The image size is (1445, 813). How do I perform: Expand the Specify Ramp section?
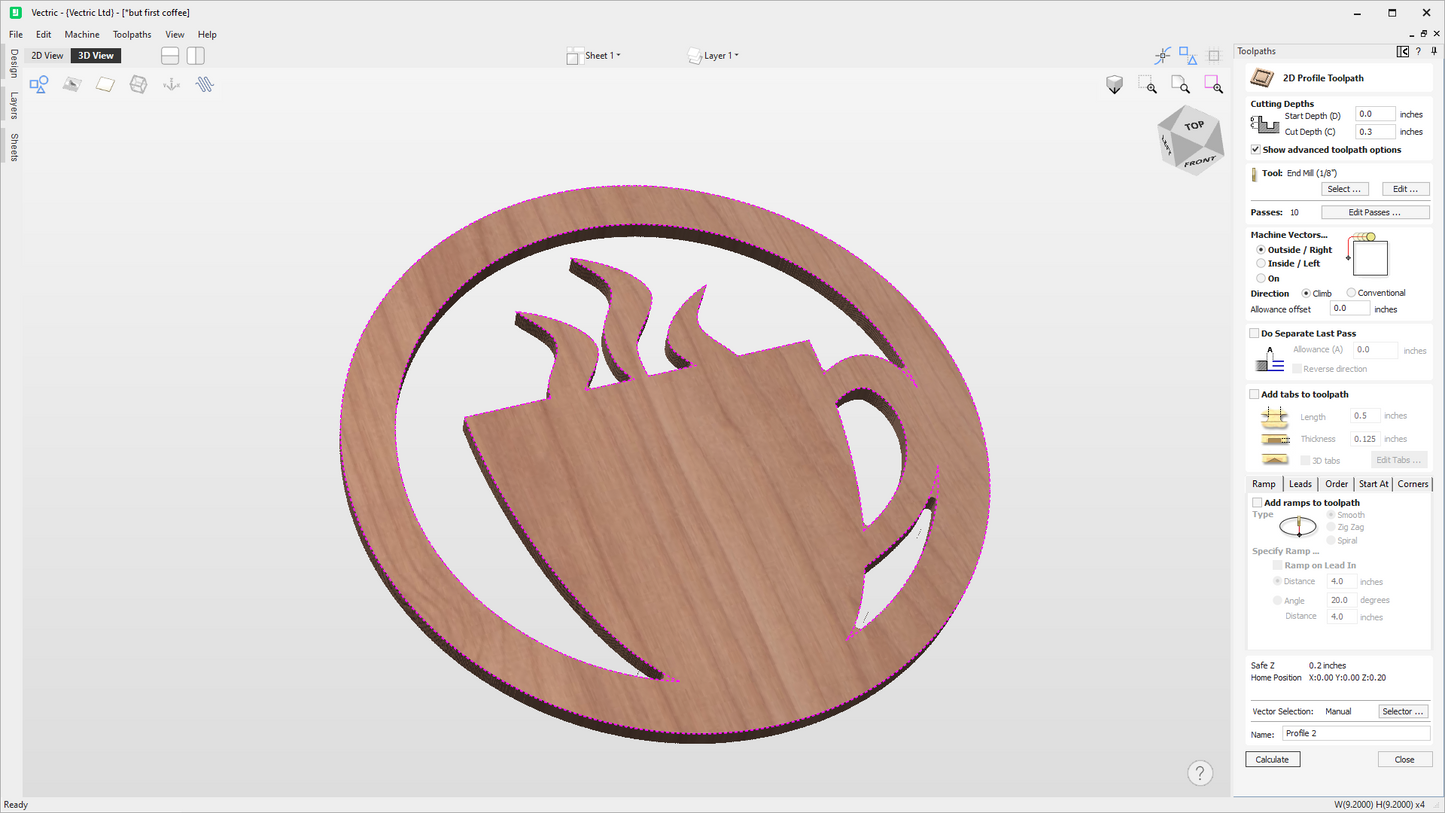[x=1285, y=550]
